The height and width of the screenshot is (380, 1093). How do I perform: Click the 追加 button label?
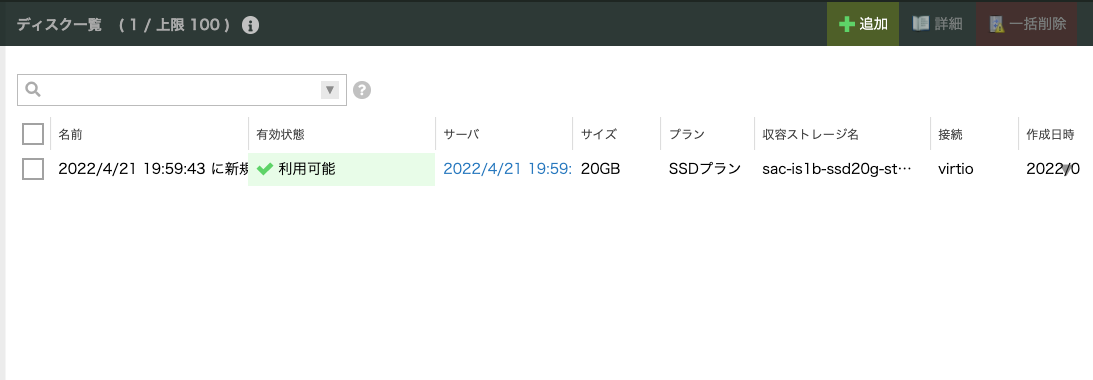[x=873, y=24]
